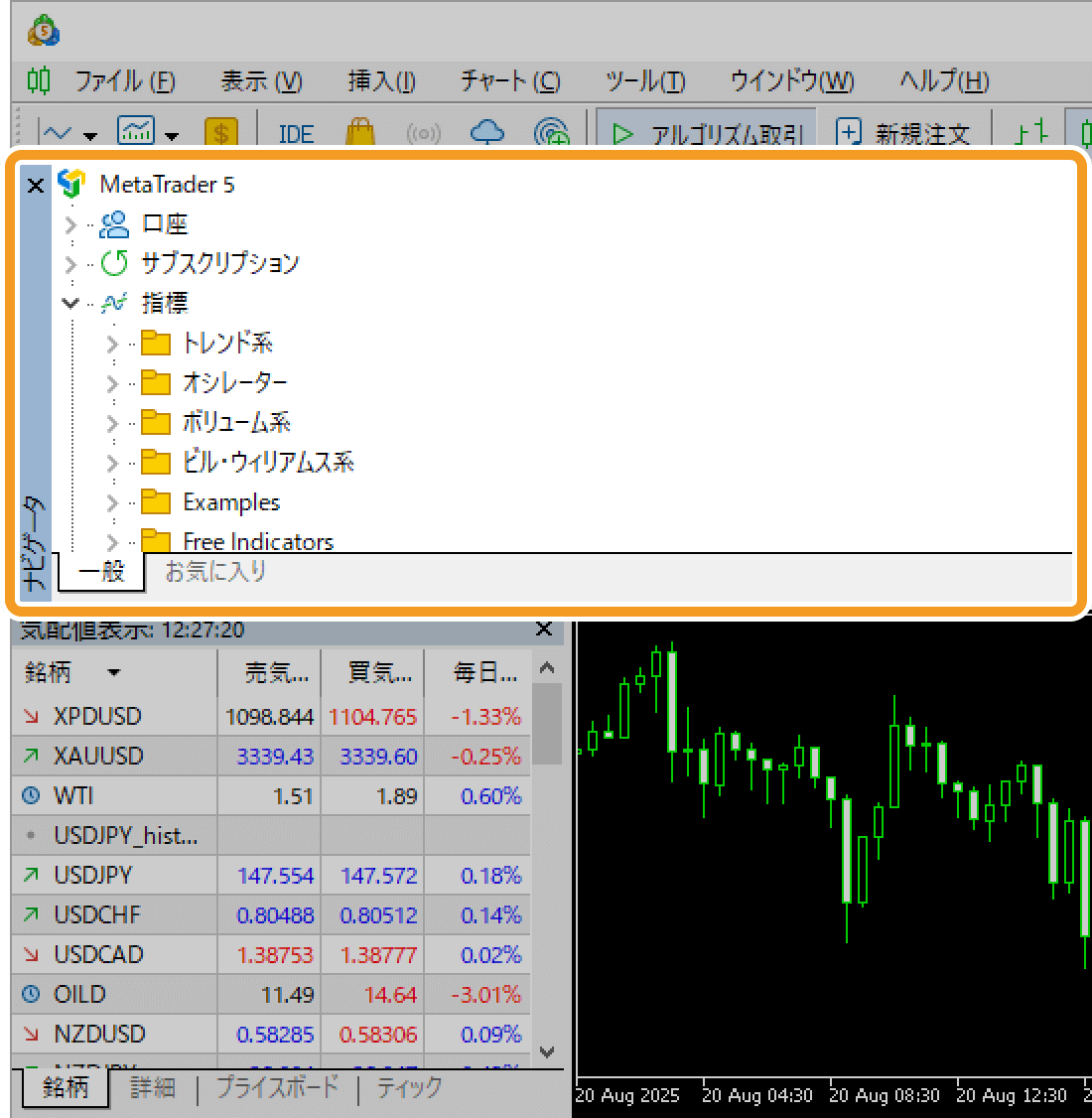The width and height of the screenshot is (1092, 1118).
Task: Open the MQL IDE editor
Action: pyautogui.click(x=296, y=134)
